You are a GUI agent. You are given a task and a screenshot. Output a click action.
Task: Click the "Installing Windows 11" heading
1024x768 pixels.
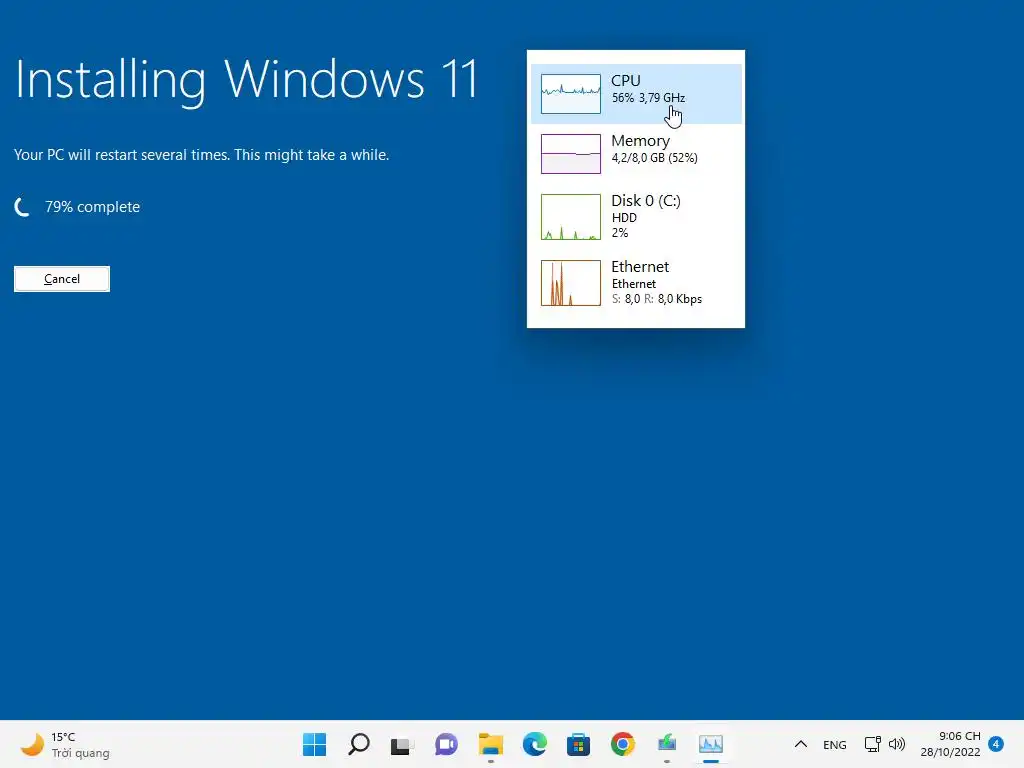pos(247,80)
